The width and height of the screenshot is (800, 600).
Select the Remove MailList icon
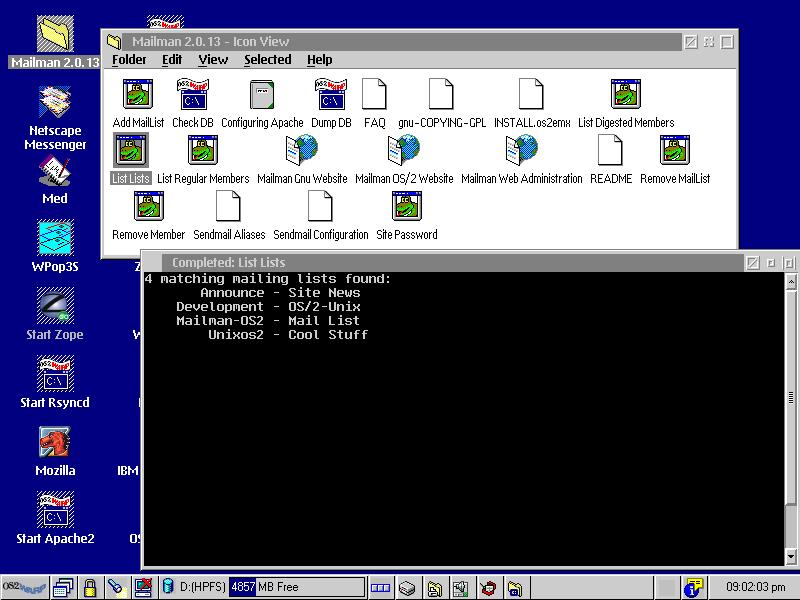click(675, 150)
